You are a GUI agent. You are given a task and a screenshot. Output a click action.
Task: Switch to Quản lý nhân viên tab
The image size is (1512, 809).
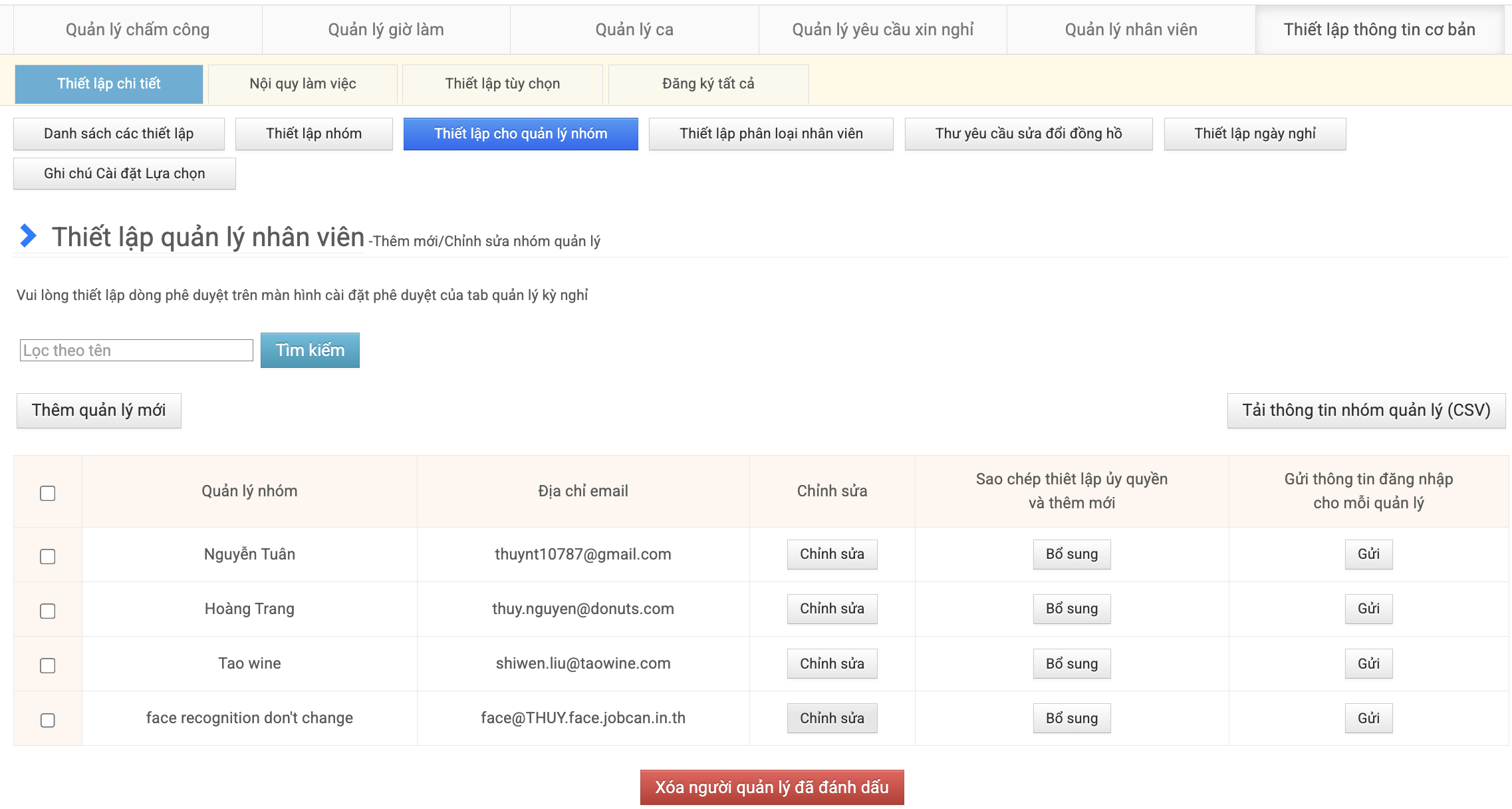[1131, 30]
